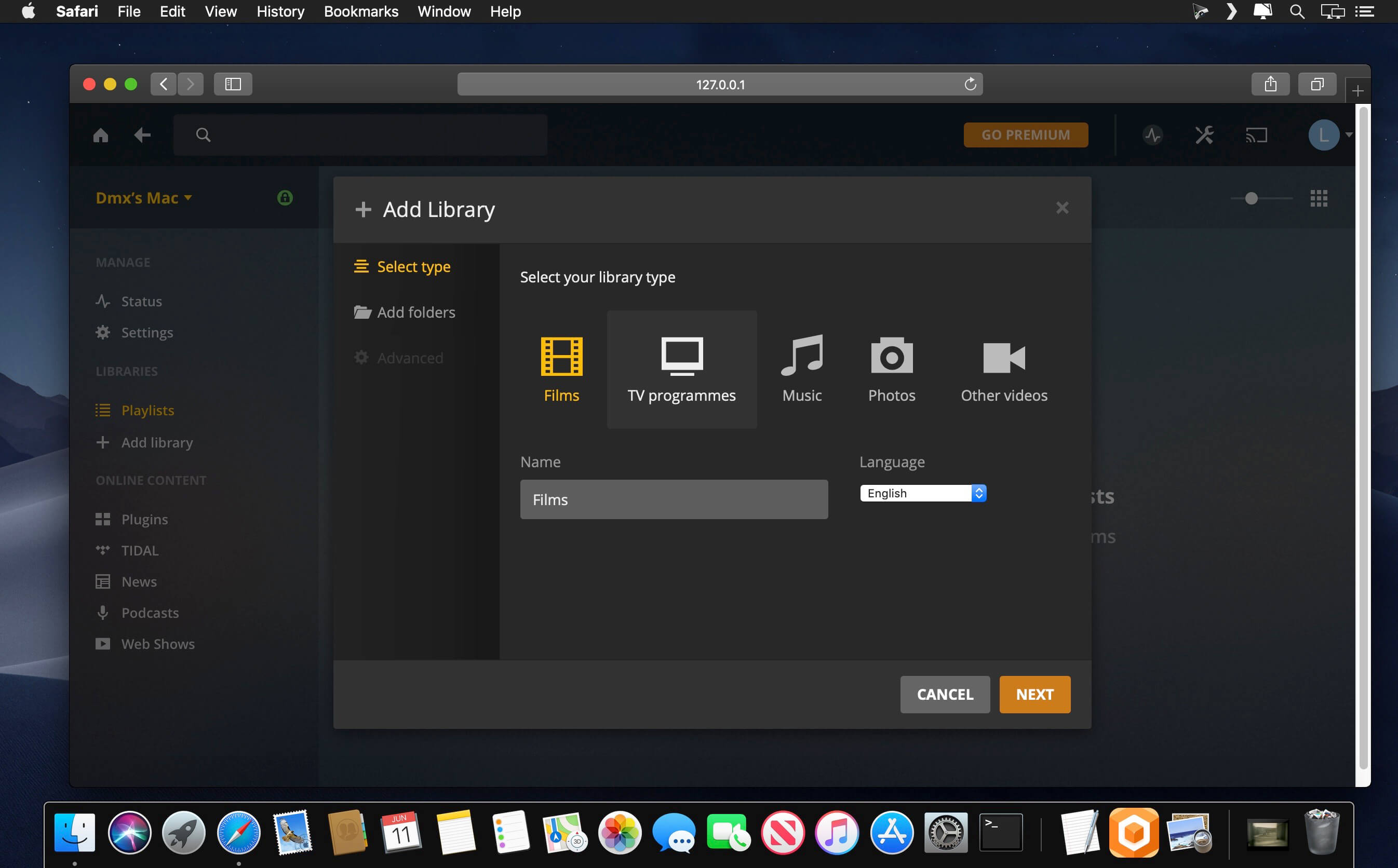Viewport: 1398px width, 868px height.
Task: Open Settings in the sidebar
Action: tap(135, 332)
